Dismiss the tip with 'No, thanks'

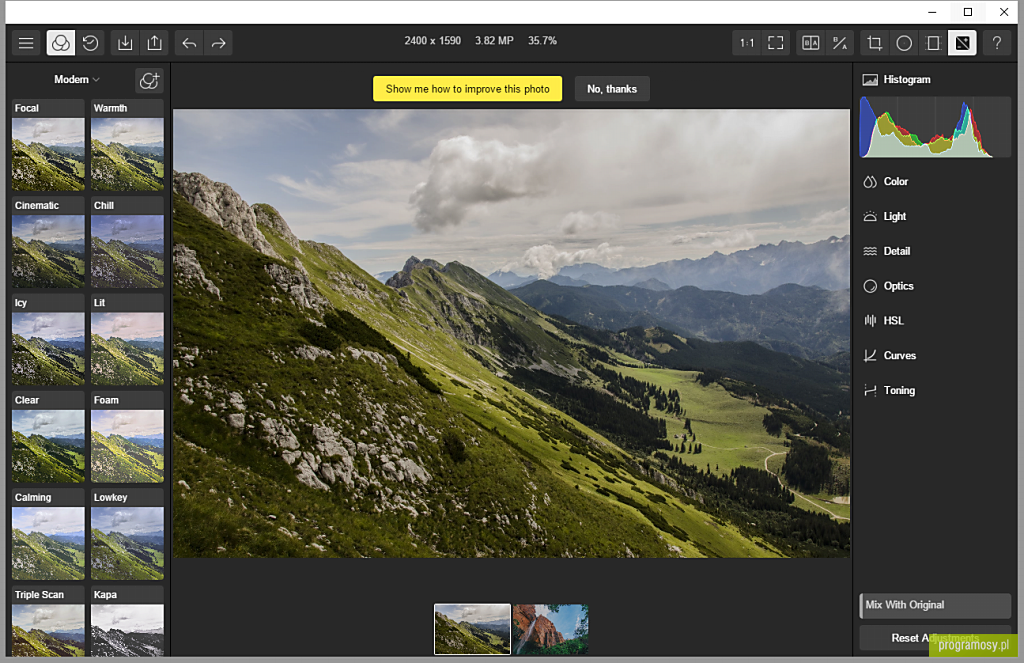pos(612,89)
